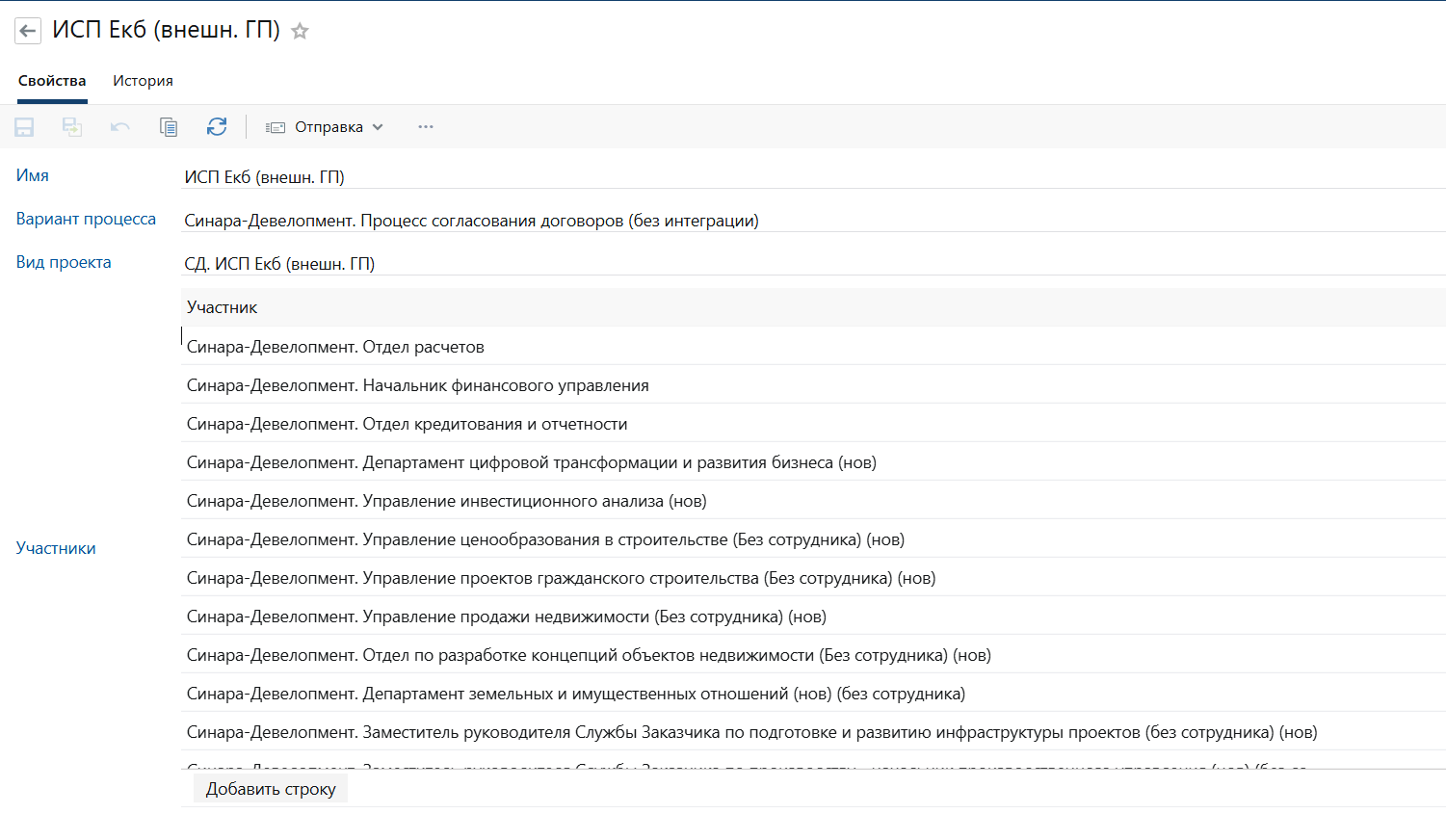Screen dimensions: 1446x840
Task: Click the Save icon in toolbar
Action: [24, 127]
